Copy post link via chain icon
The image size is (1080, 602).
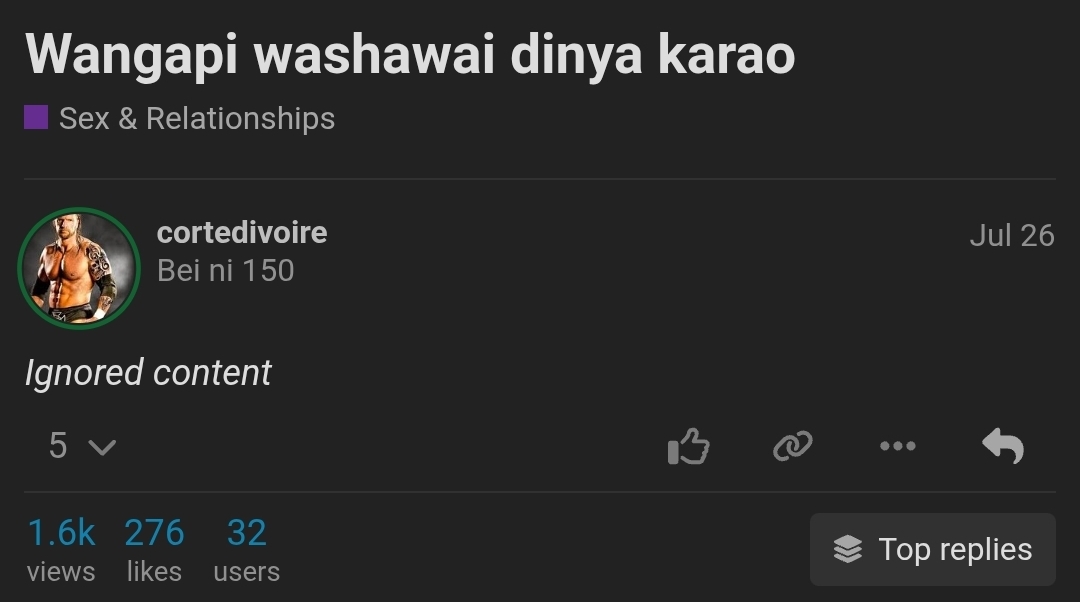pos(793,446)
